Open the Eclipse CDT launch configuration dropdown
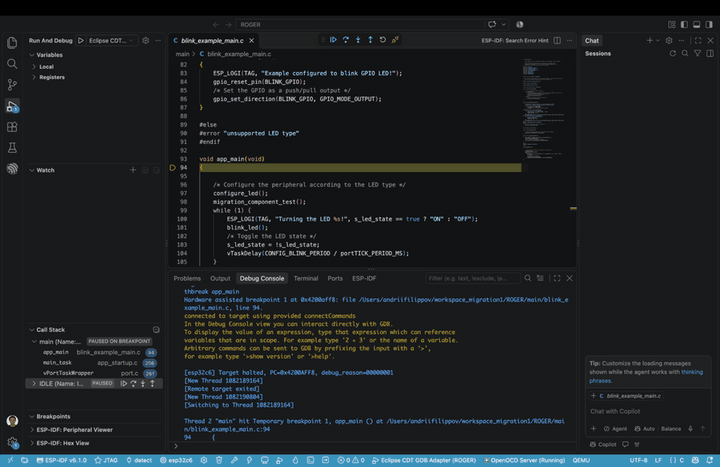This screenshot has height=467, width=720. coord(111,40)
